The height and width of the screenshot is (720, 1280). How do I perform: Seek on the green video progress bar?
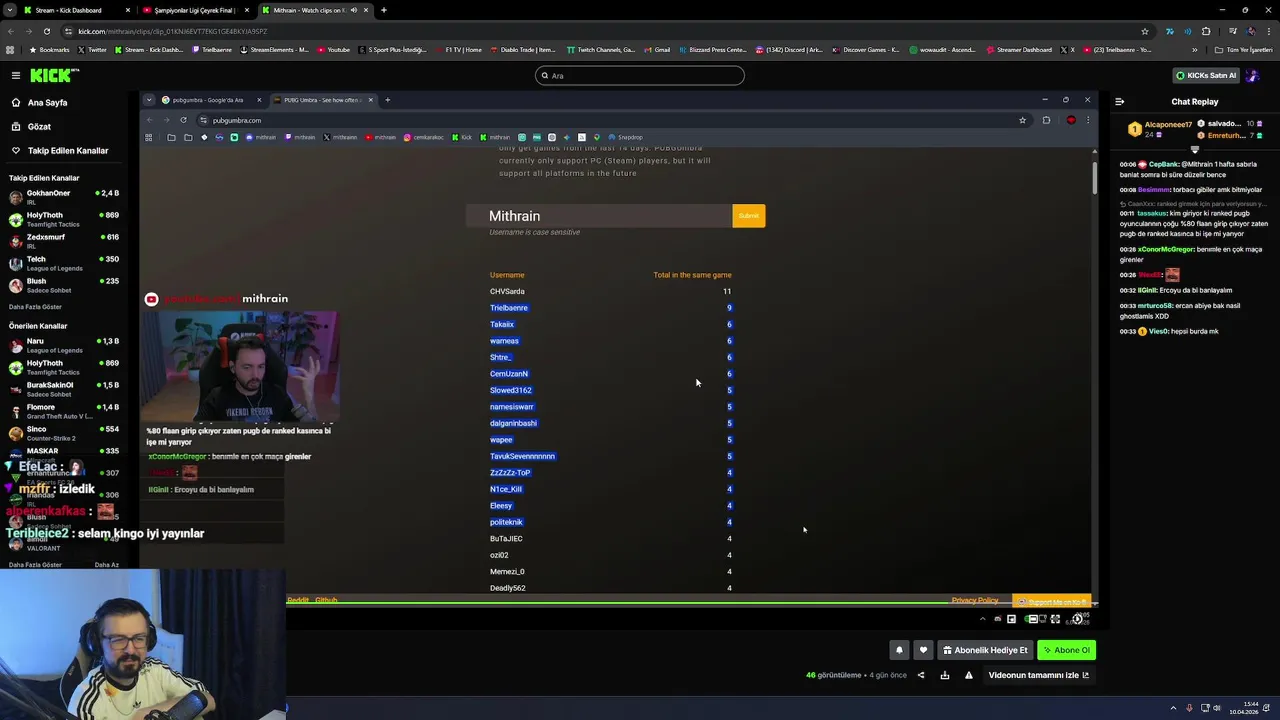point(690,605)
